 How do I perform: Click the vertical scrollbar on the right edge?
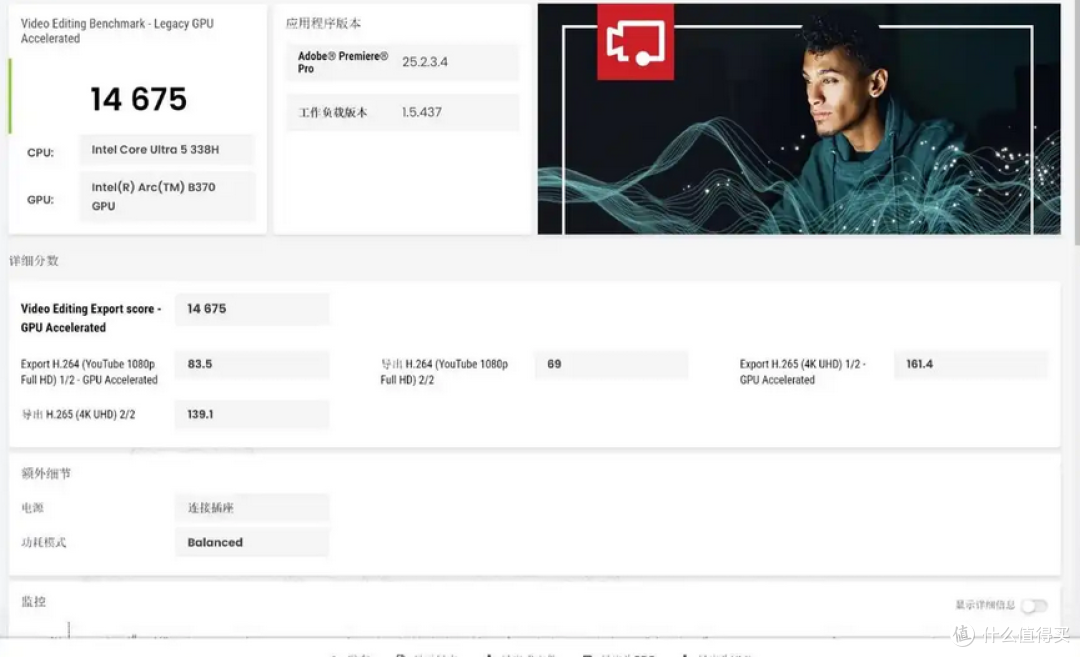(x=1077, y=123)
